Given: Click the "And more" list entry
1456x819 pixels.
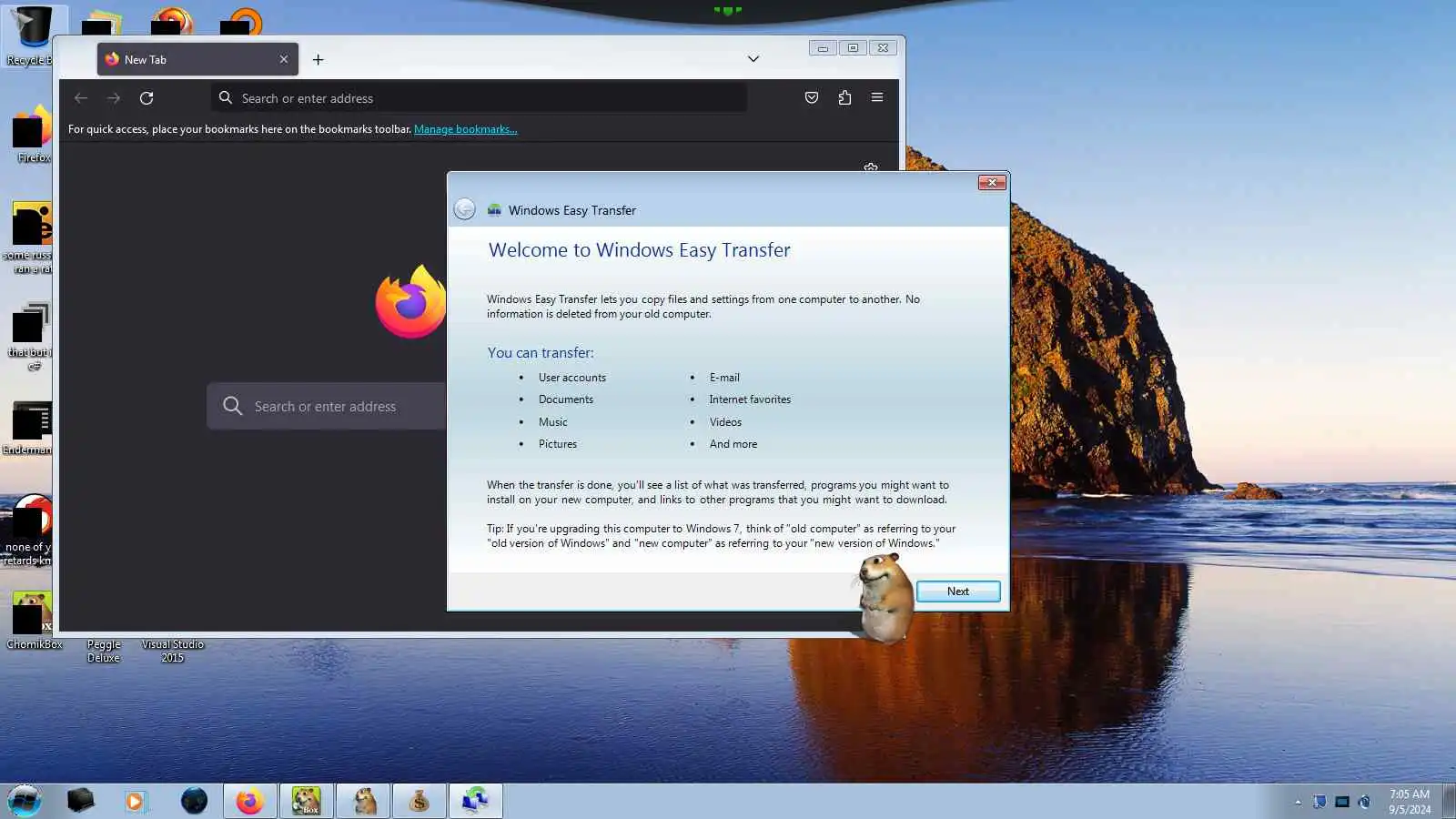Looking at the screenshot, I should coord(733,444).
